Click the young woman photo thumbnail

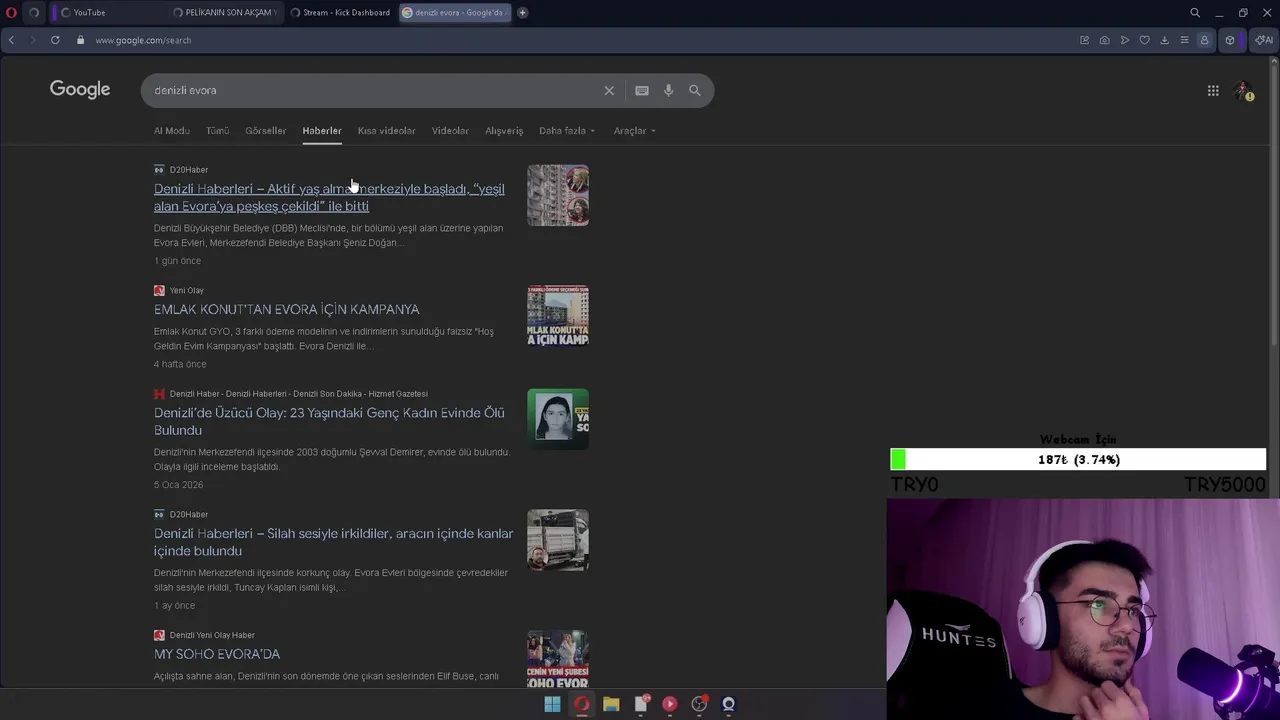558,419
